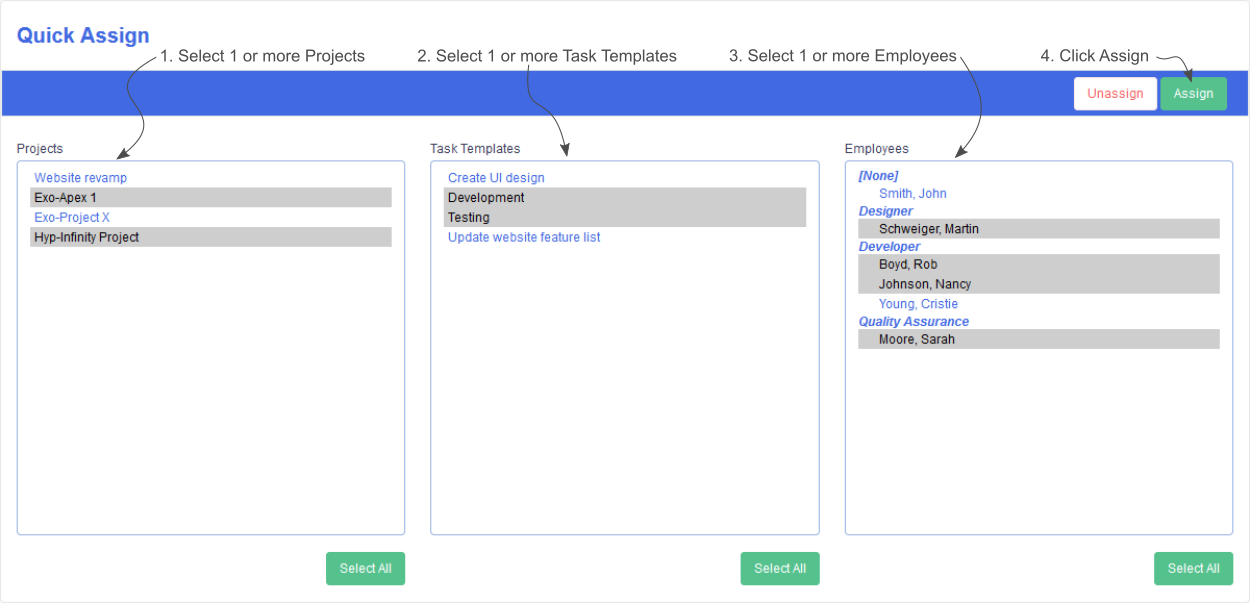Viewport: 1250px width, 603px height.
Task: Deselect the Development task template
Action: click(486, 197)
